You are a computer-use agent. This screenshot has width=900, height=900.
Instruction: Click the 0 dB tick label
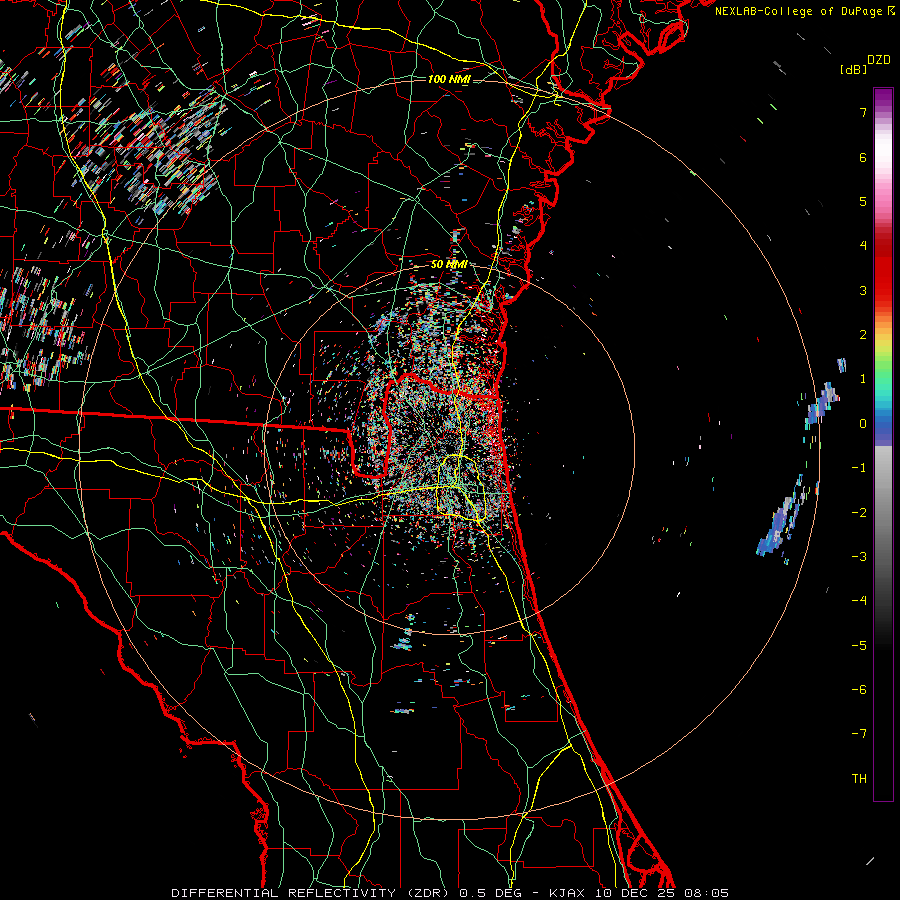(x=863, y=424)
